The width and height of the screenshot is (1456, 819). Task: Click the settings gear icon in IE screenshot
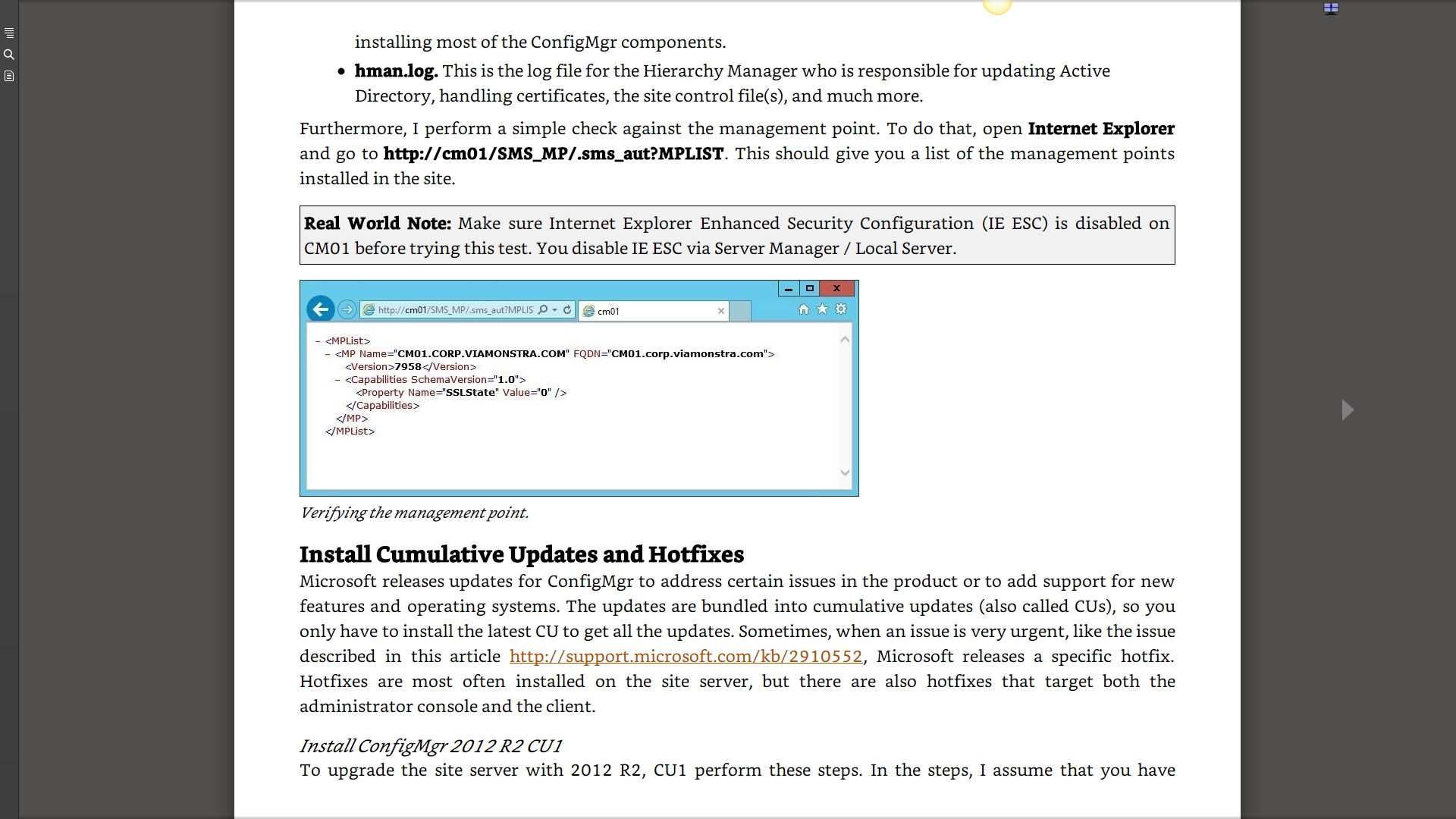click(841, 309)
